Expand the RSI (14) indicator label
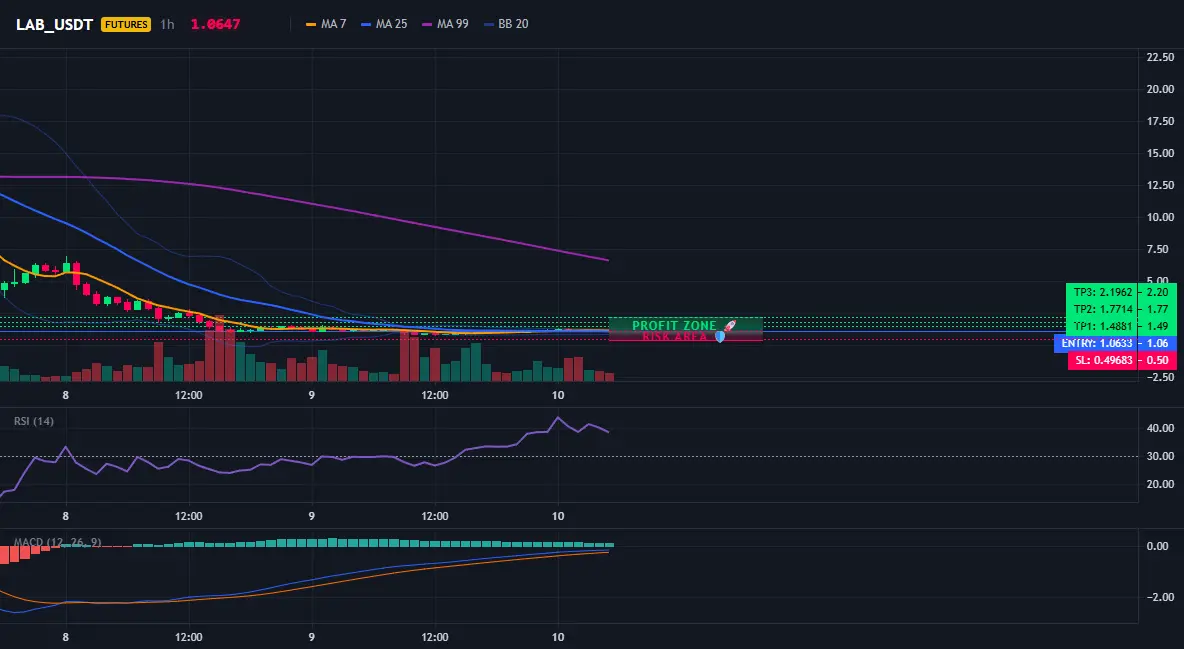The image size is (1184, 649). [x=34, y=421]
